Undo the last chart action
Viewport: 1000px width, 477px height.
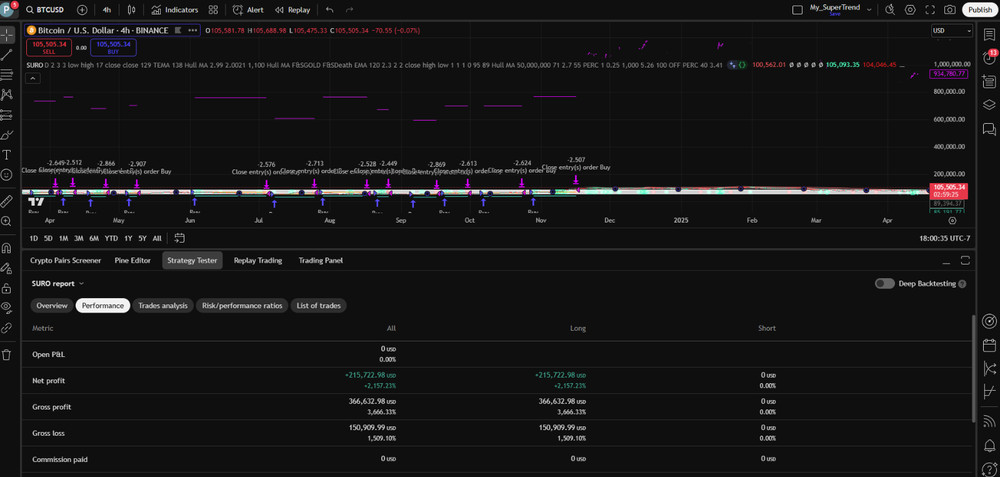[329, 10]
